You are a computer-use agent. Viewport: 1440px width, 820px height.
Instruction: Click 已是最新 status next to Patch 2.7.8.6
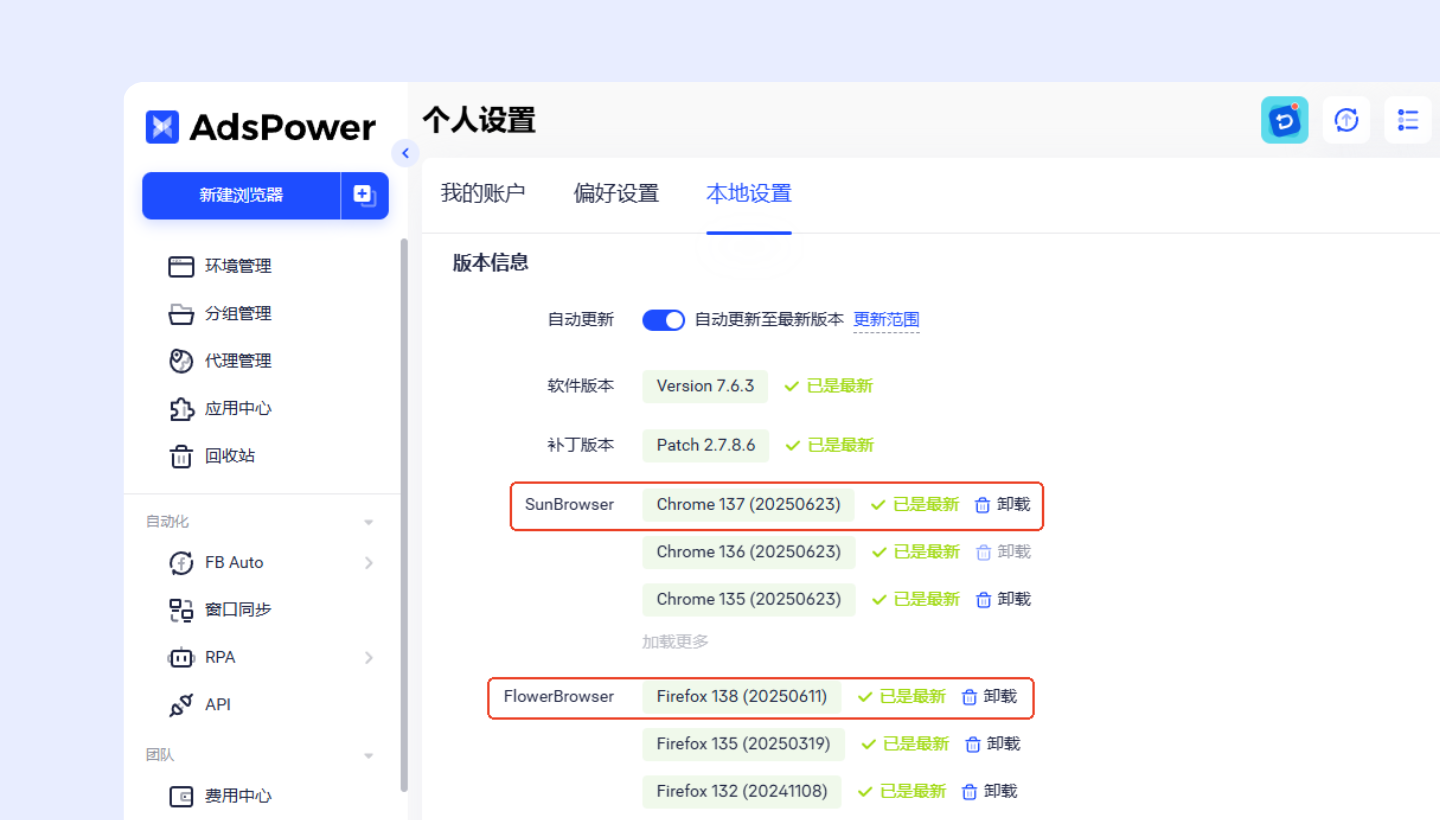[x=829, y=445]
